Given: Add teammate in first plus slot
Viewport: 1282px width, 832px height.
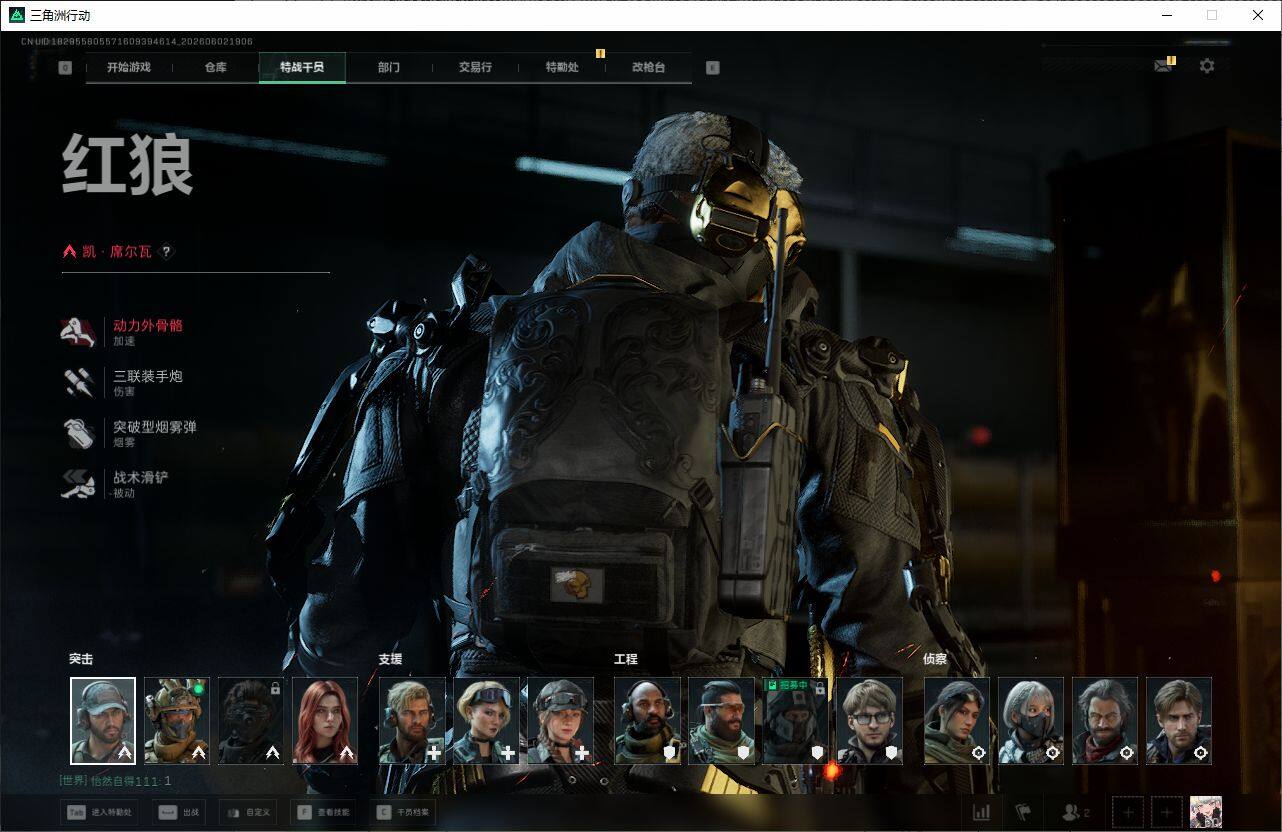Looking at the screenshot, I should [1128, 812].
